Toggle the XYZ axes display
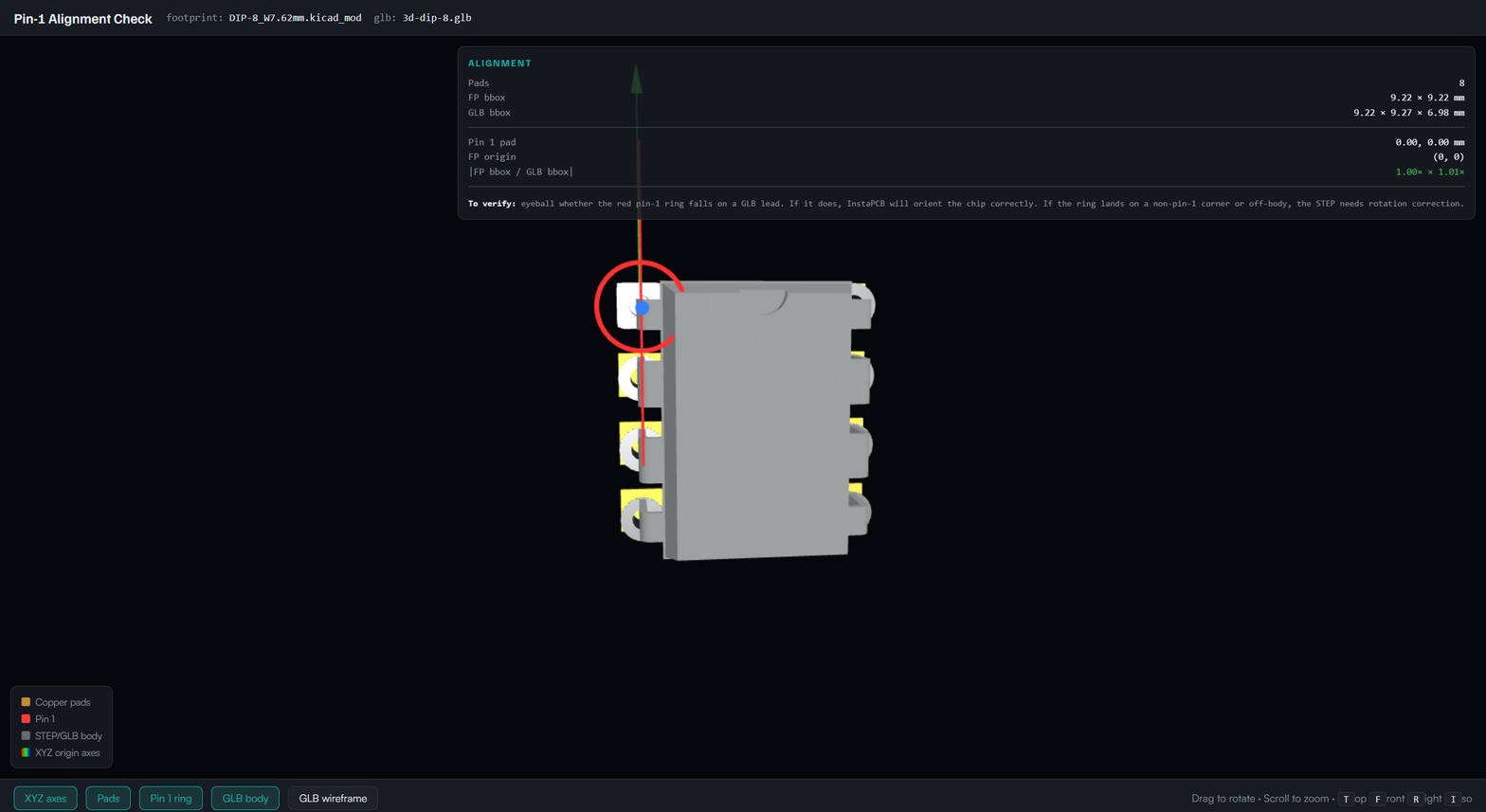 point(45,798)
